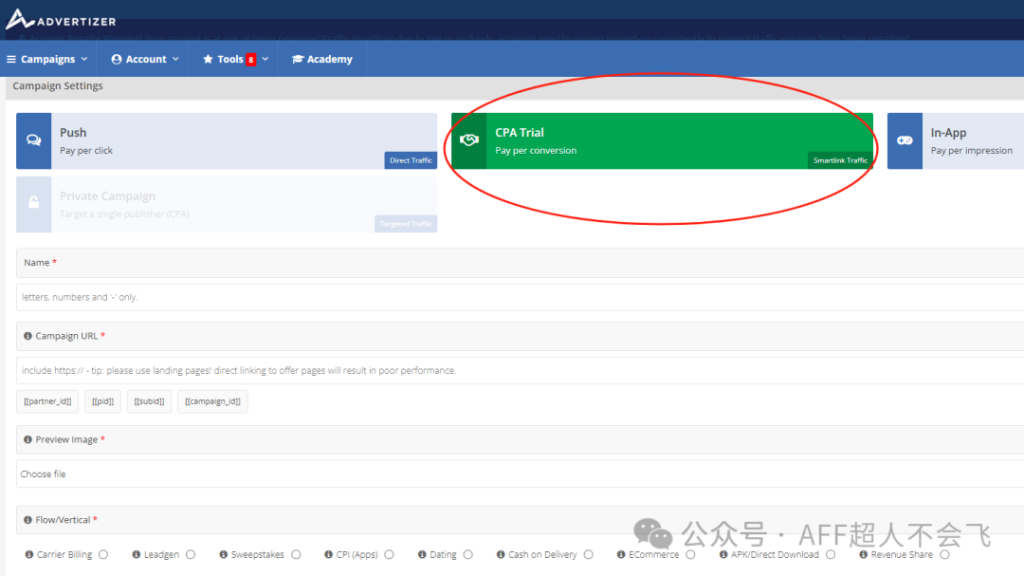Go to the Academy menu item
Viewport: 1024px width, 576px height.
click(322, 59)
